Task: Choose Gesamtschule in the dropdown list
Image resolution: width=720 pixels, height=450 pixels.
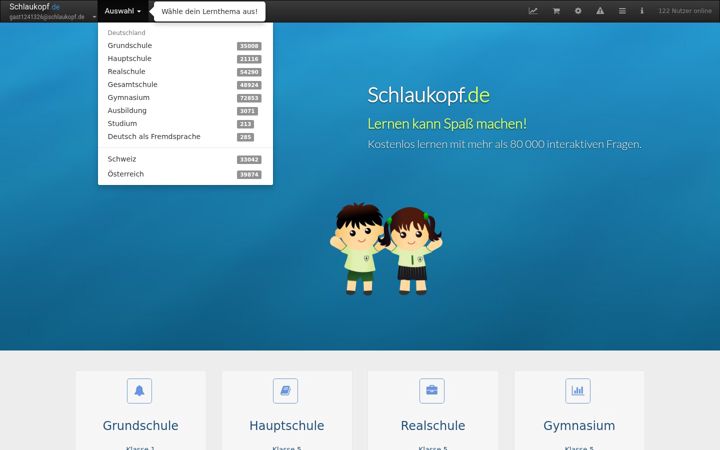Action: tap(185, 84)
